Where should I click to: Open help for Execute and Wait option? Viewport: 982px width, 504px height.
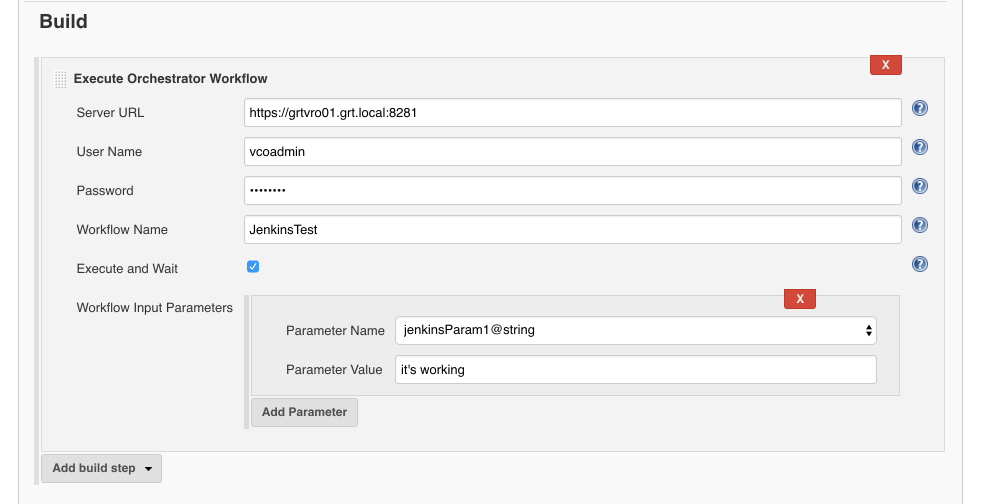pos(919,264)
